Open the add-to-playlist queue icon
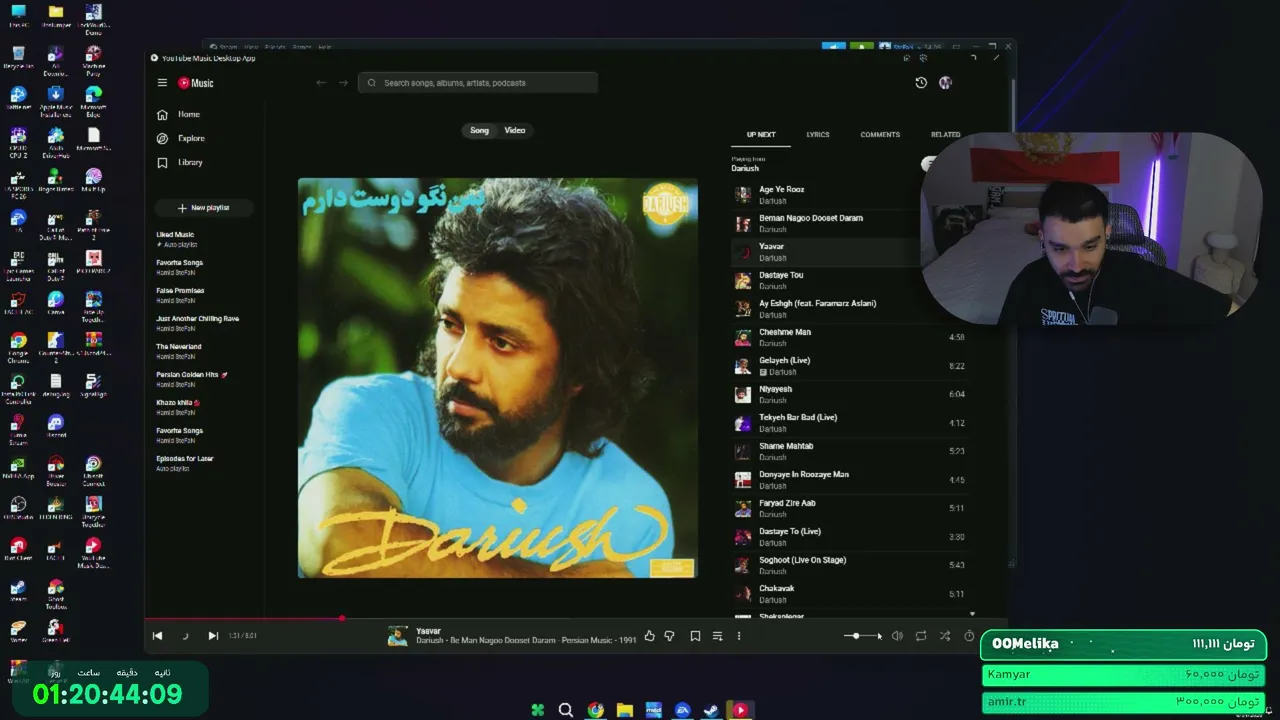Image resolution: width=1280 pixels, height=720 pixels. tap(717, 636)
